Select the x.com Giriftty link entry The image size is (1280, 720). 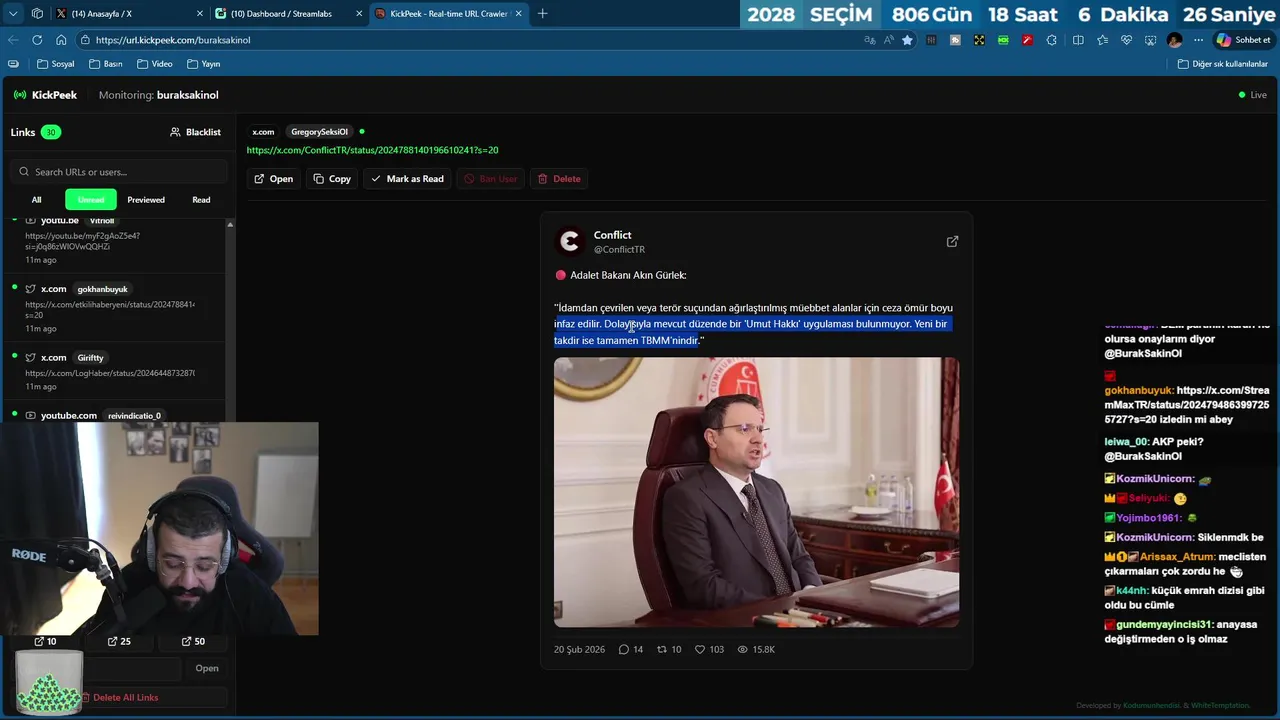[115, 371]
